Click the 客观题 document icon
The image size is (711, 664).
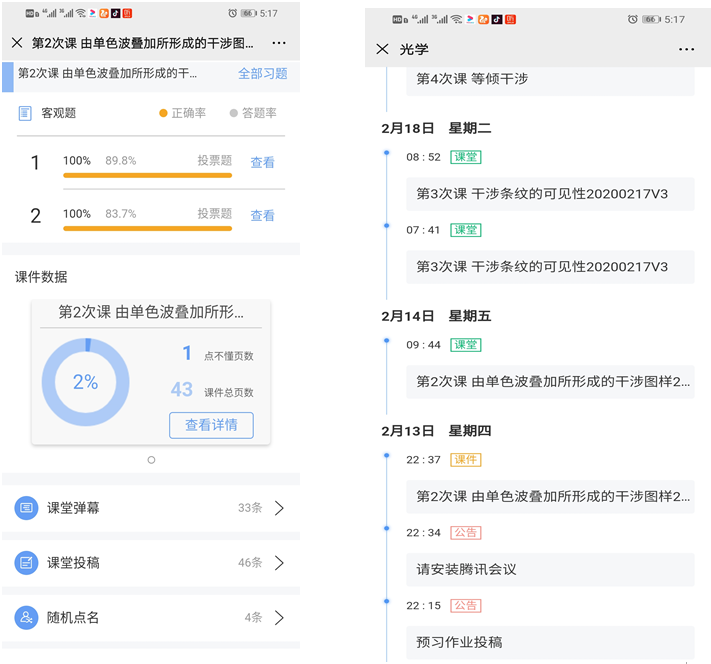25,113
